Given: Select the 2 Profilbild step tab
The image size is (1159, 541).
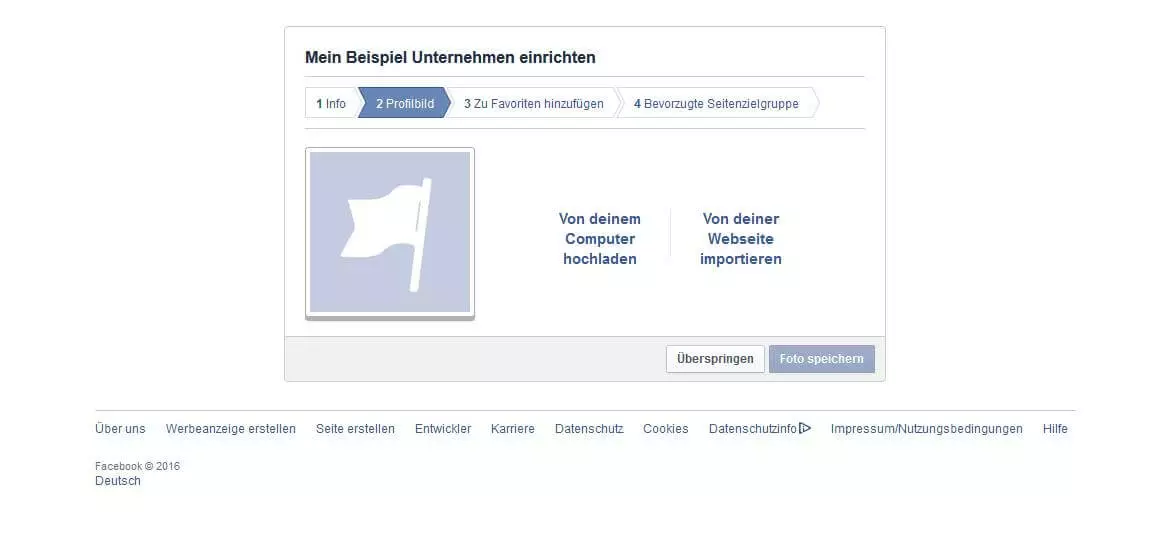Looking at the screenshot, I should point(405,104).
